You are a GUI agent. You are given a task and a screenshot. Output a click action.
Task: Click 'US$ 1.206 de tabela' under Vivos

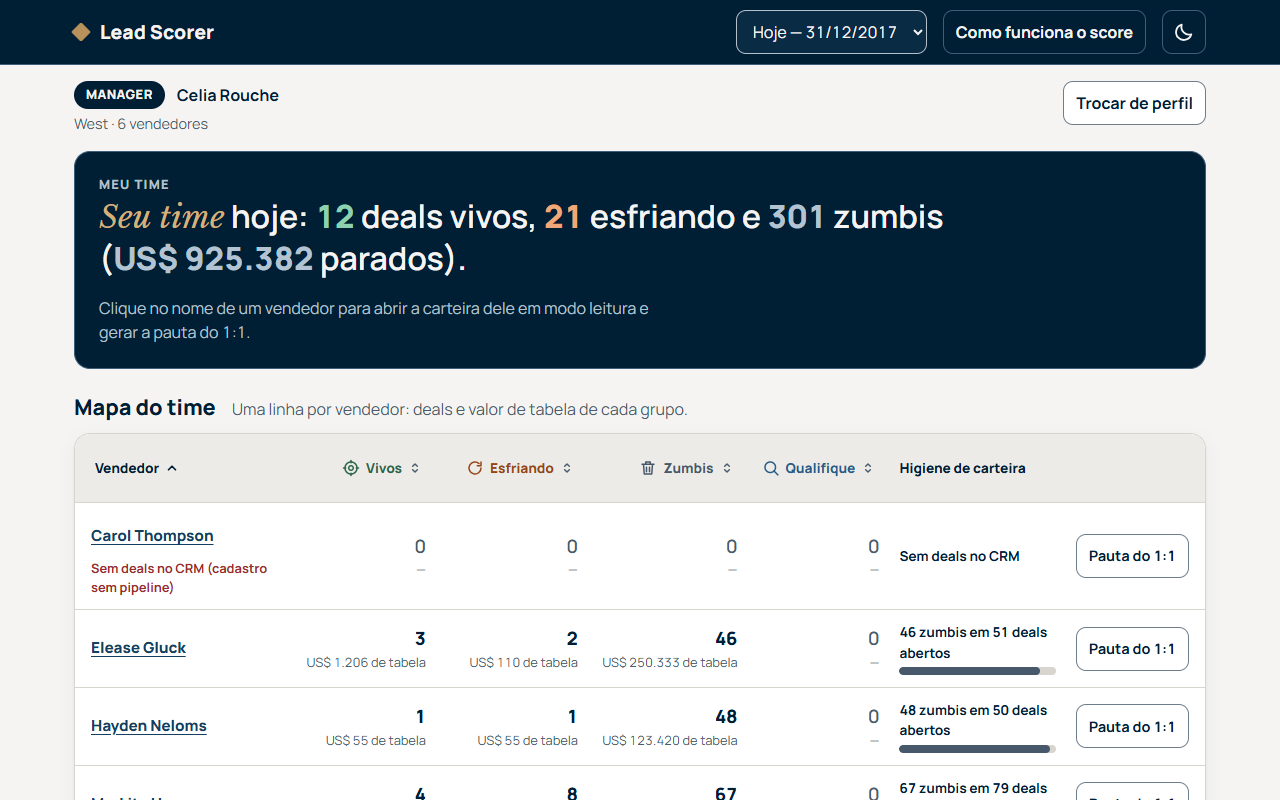pyautogui.click(x=366, y=663)
